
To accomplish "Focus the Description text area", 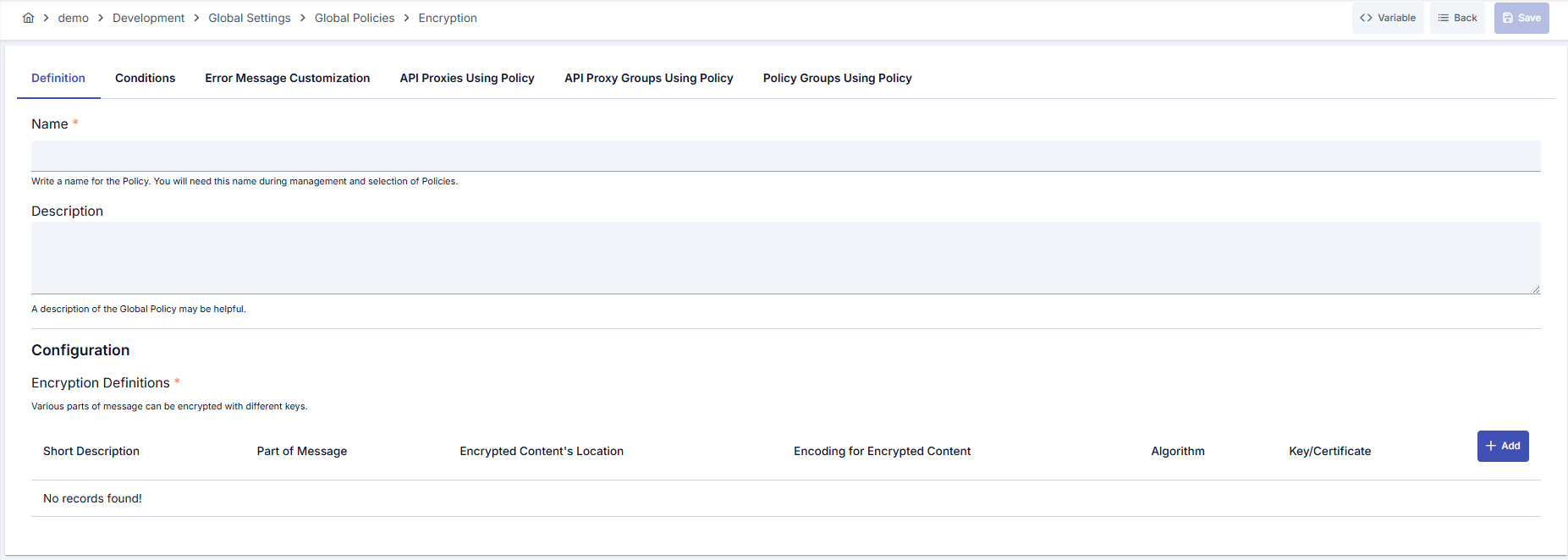I will (x=785, y=258).
